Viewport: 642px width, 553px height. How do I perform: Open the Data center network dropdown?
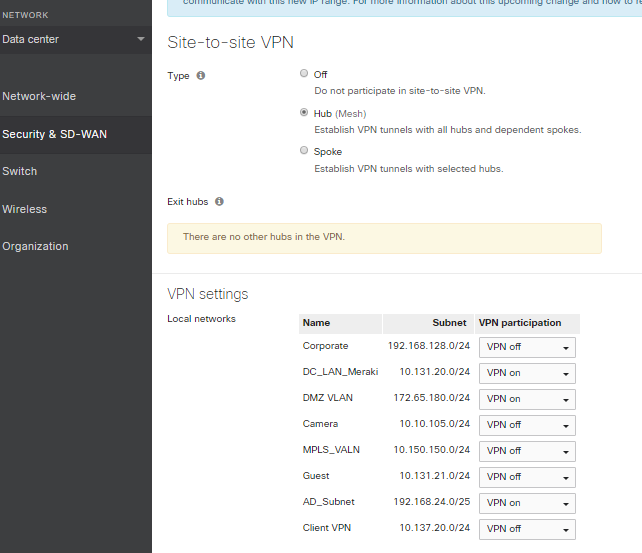[x=75, y=40]
